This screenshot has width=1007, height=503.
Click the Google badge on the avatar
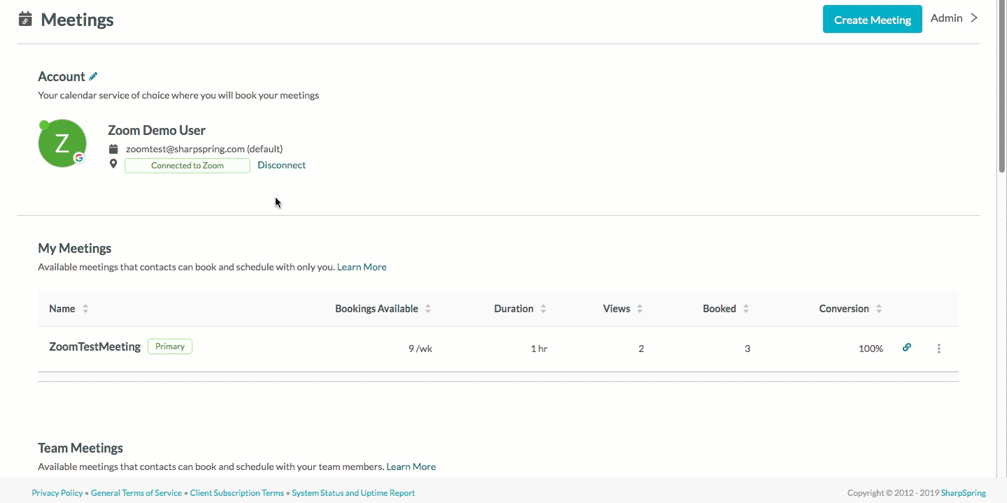click(x=80, y=157)
